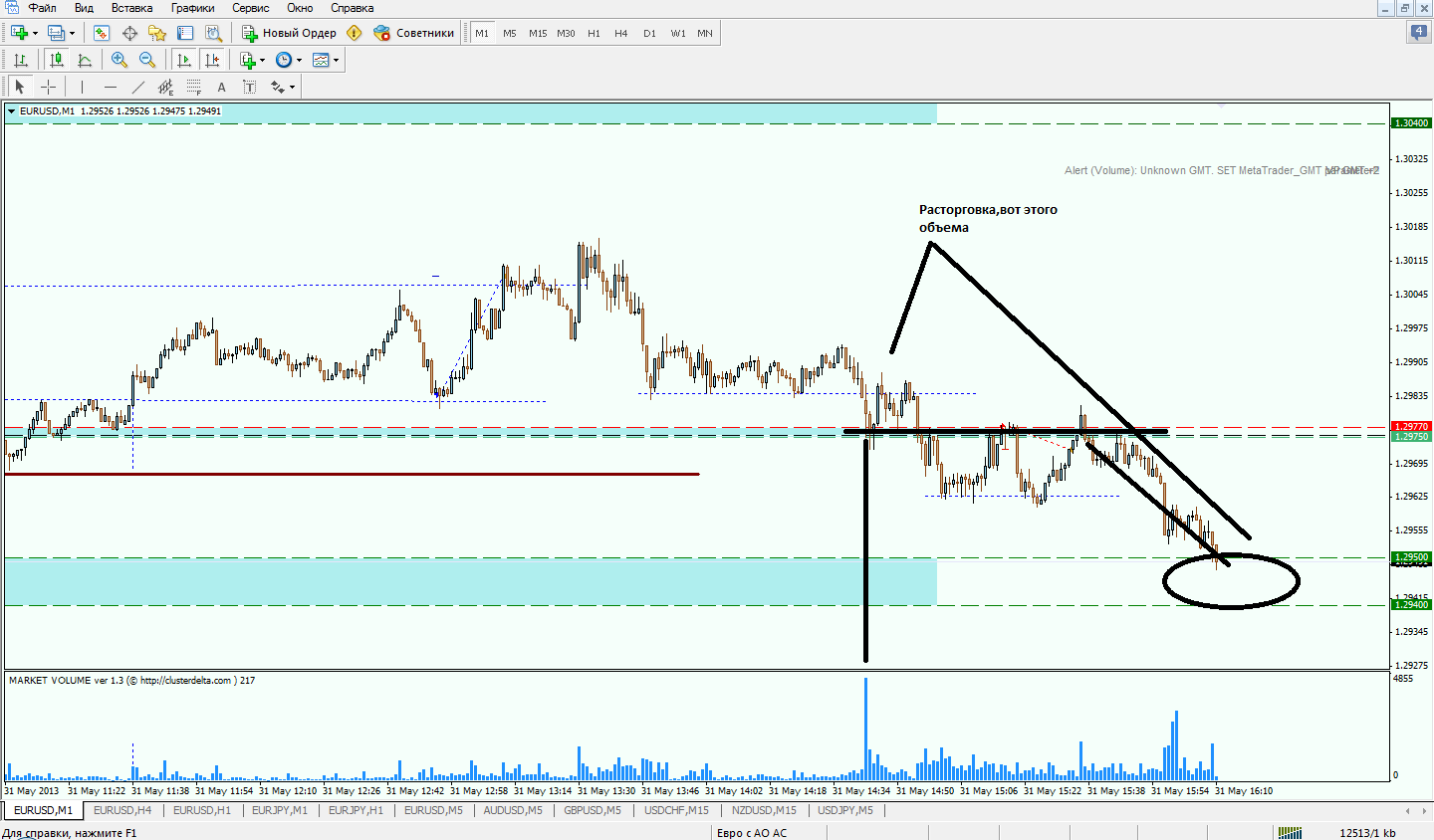
Task: Click the Новый Ордер button
Action: tap(289, 33)
